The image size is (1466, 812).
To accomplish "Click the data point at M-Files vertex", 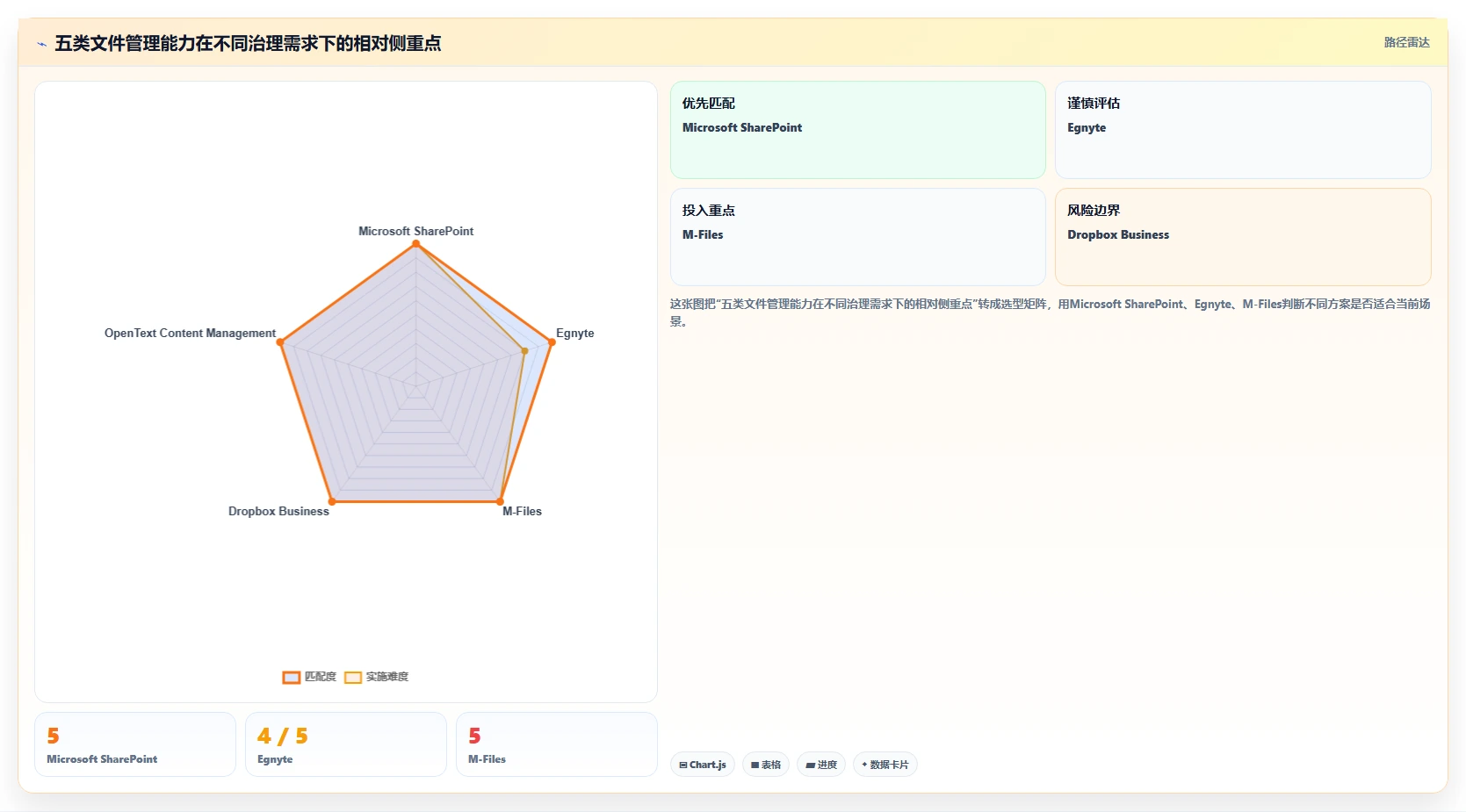I will tap(501, 501).
